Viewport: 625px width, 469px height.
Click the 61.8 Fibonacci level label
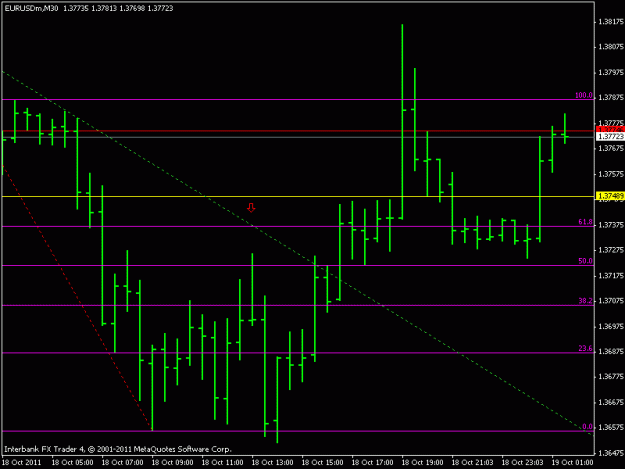tap(585, 222)
